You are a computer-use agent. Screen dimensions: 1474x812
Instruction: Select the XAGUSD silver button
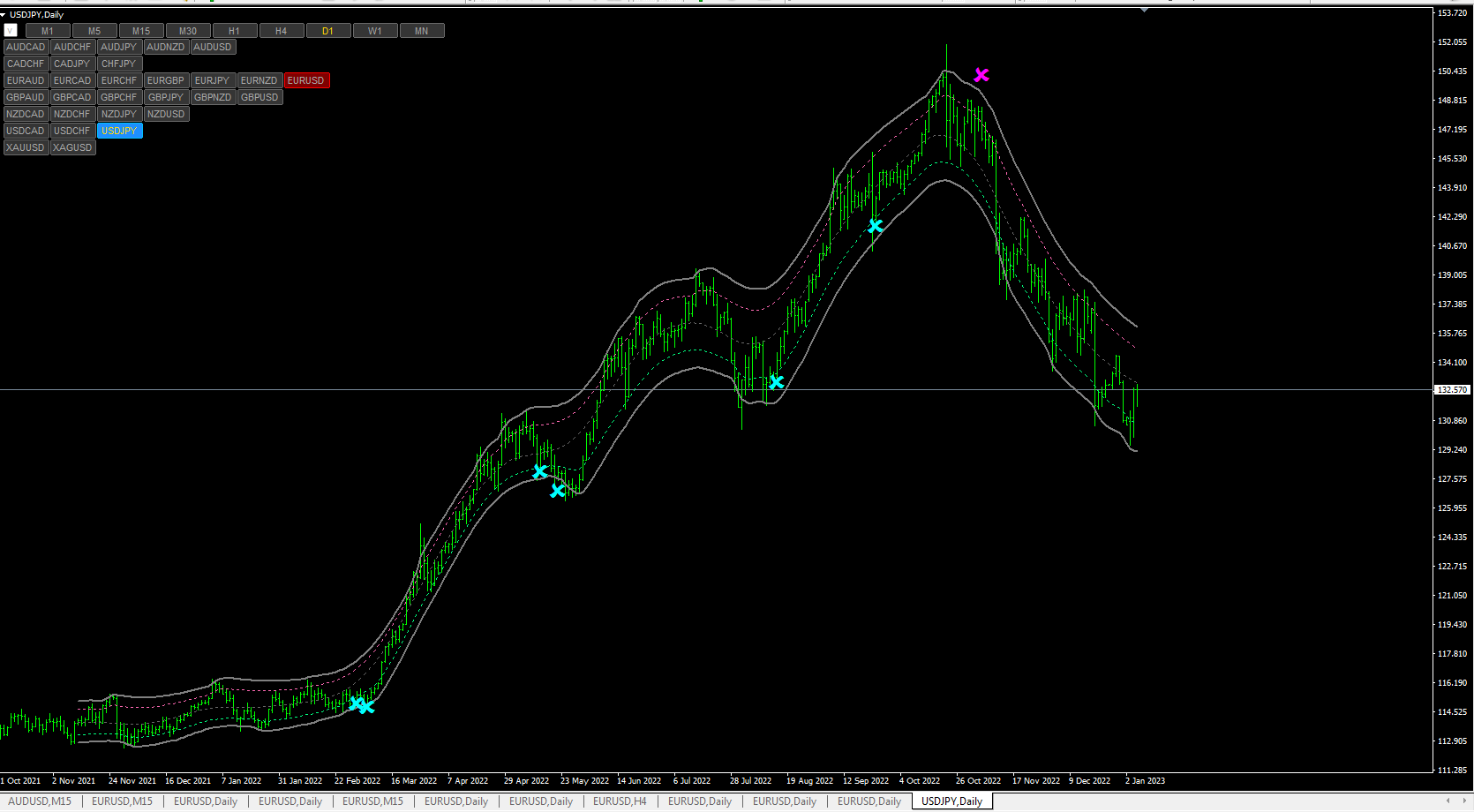tap(72, 147)
